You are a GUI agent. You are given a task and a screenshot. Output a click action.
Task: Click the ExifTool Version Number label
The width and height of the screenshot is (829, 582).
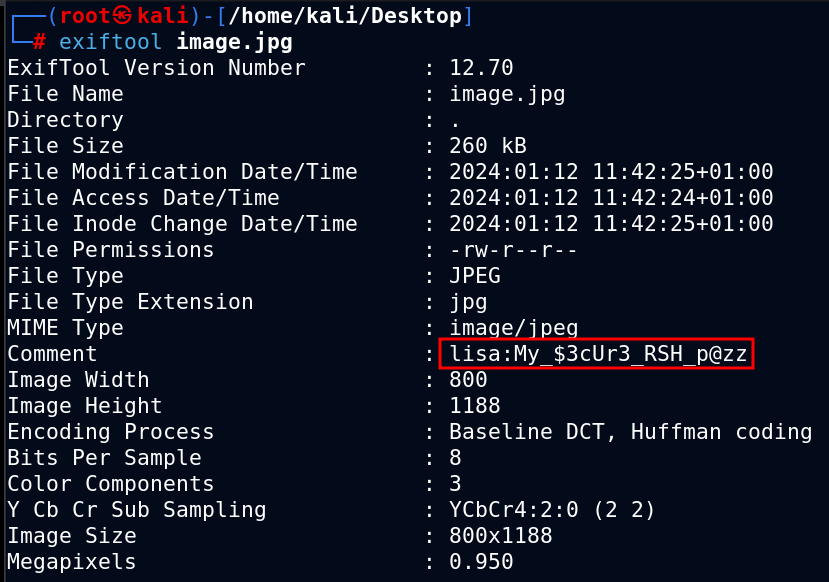(156, 68)
